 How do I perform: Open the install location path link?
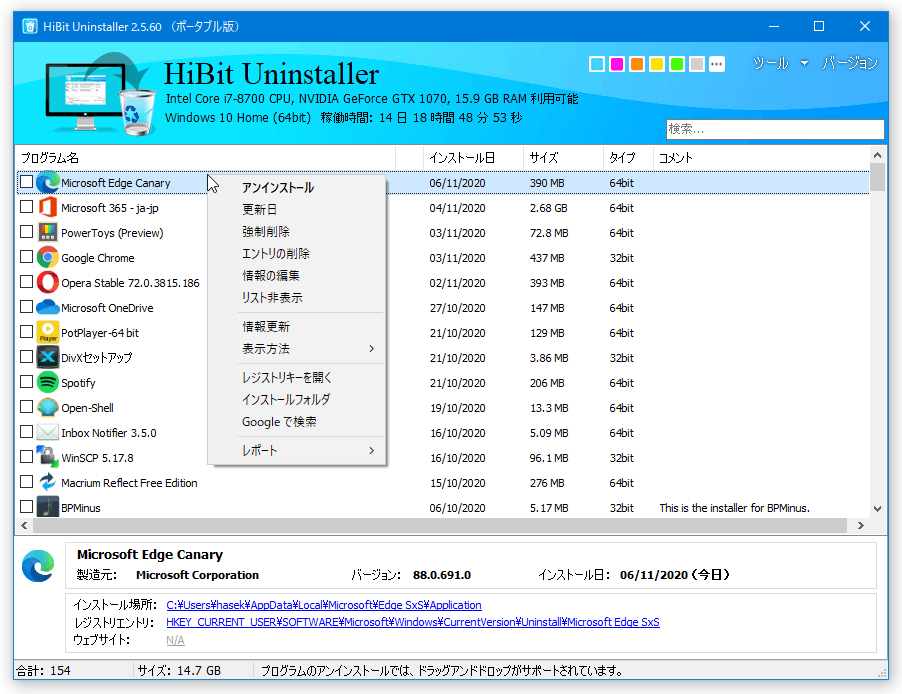click(324, 605)
